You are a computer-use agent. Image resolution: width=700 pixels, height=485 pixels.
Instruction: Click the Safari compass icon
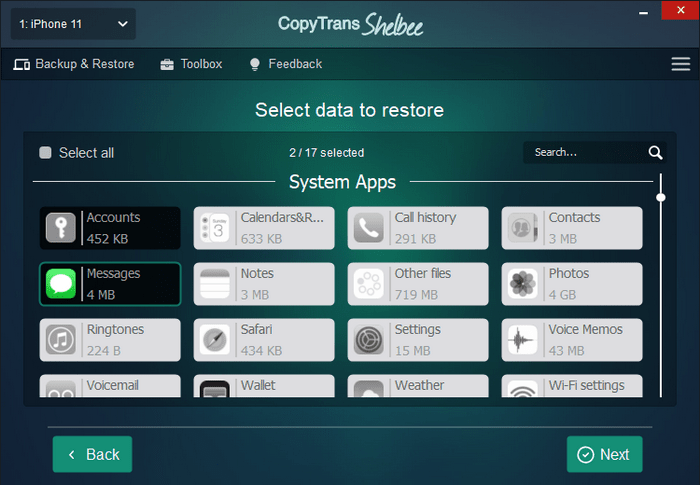[215, 339]
